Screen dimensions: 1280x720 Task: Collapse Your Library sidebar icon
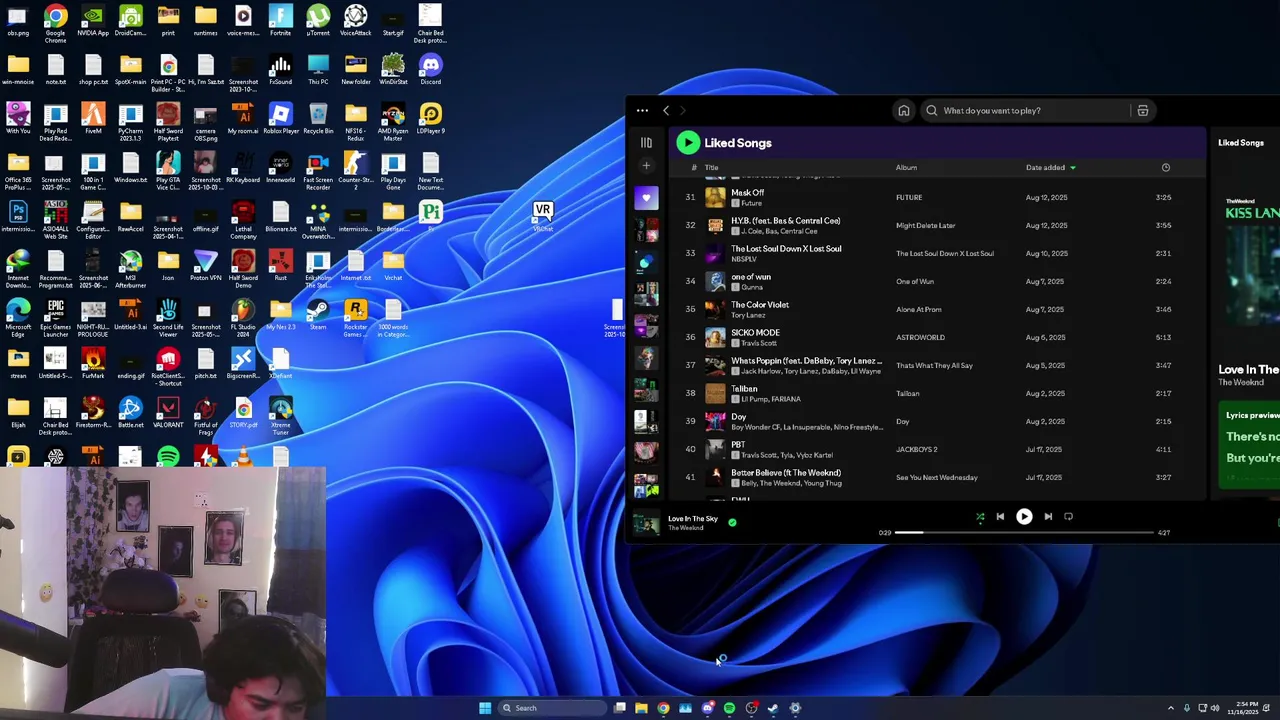646,143
